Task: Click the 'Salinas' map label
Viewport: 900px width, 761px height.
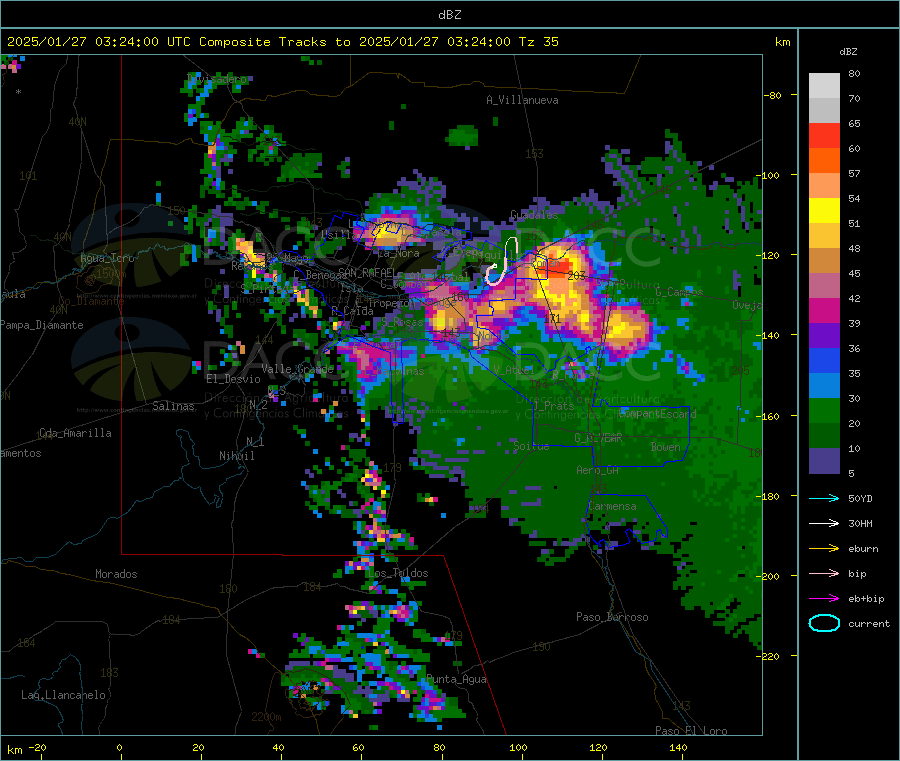Action: pyautogui.click(x=173, y=406)
